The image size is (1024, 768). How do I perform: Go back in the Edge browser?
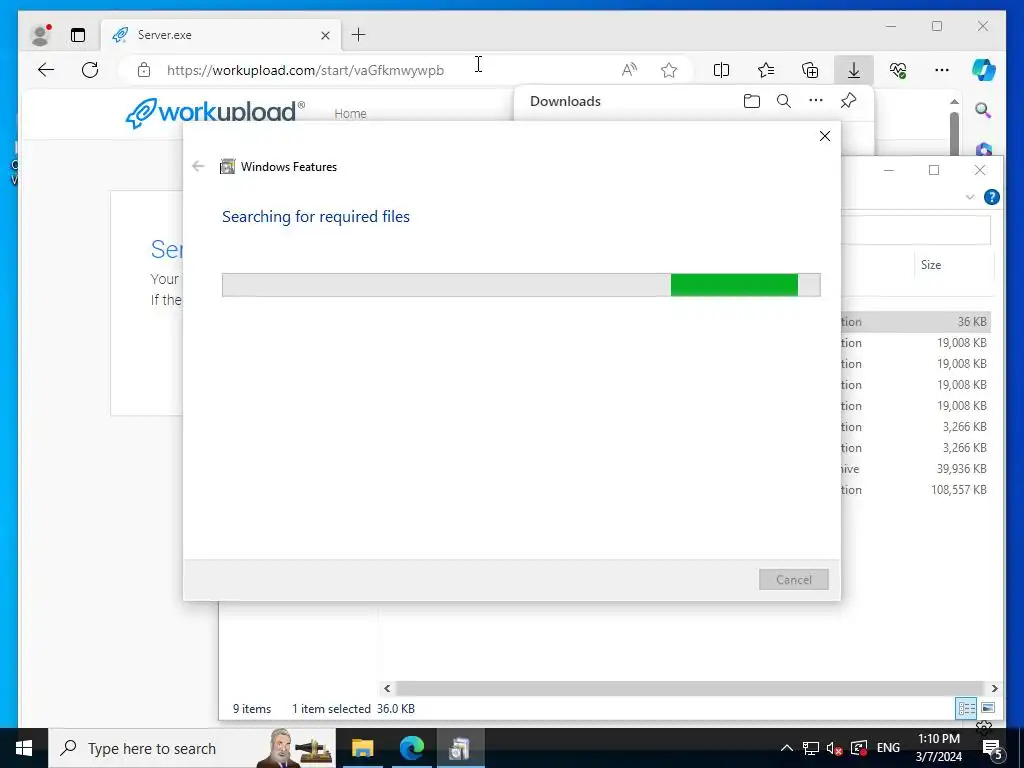46,70
